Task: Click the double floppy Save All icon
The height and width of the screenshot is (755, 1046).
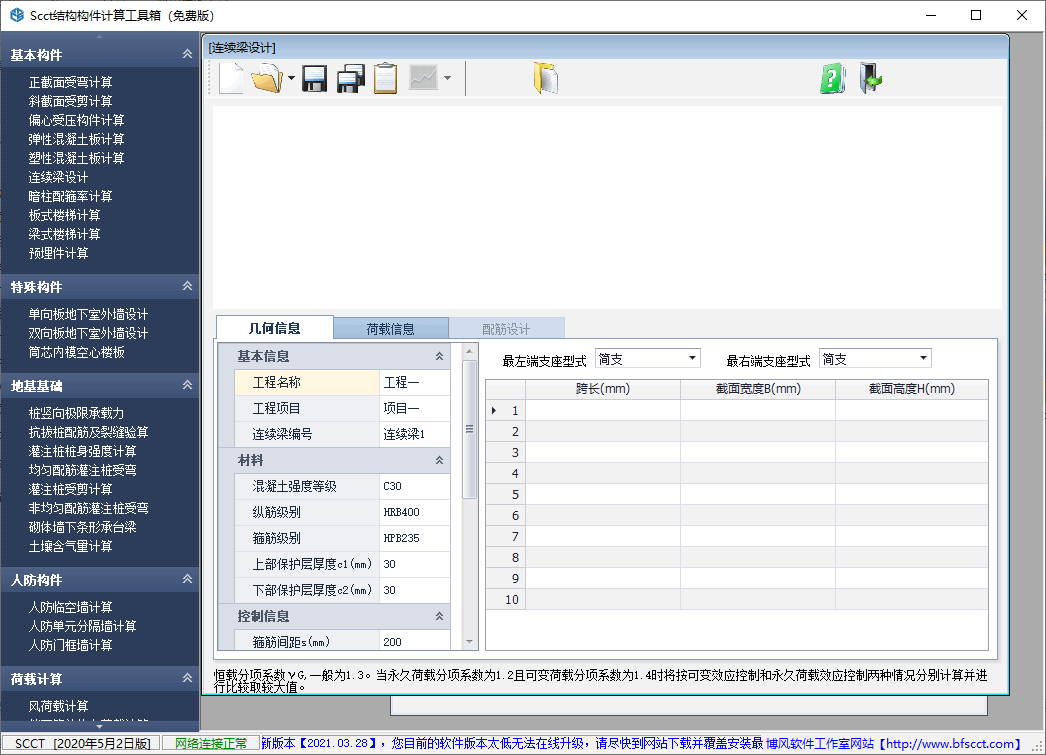Action: pyautogui.click(x=351, y=79)
